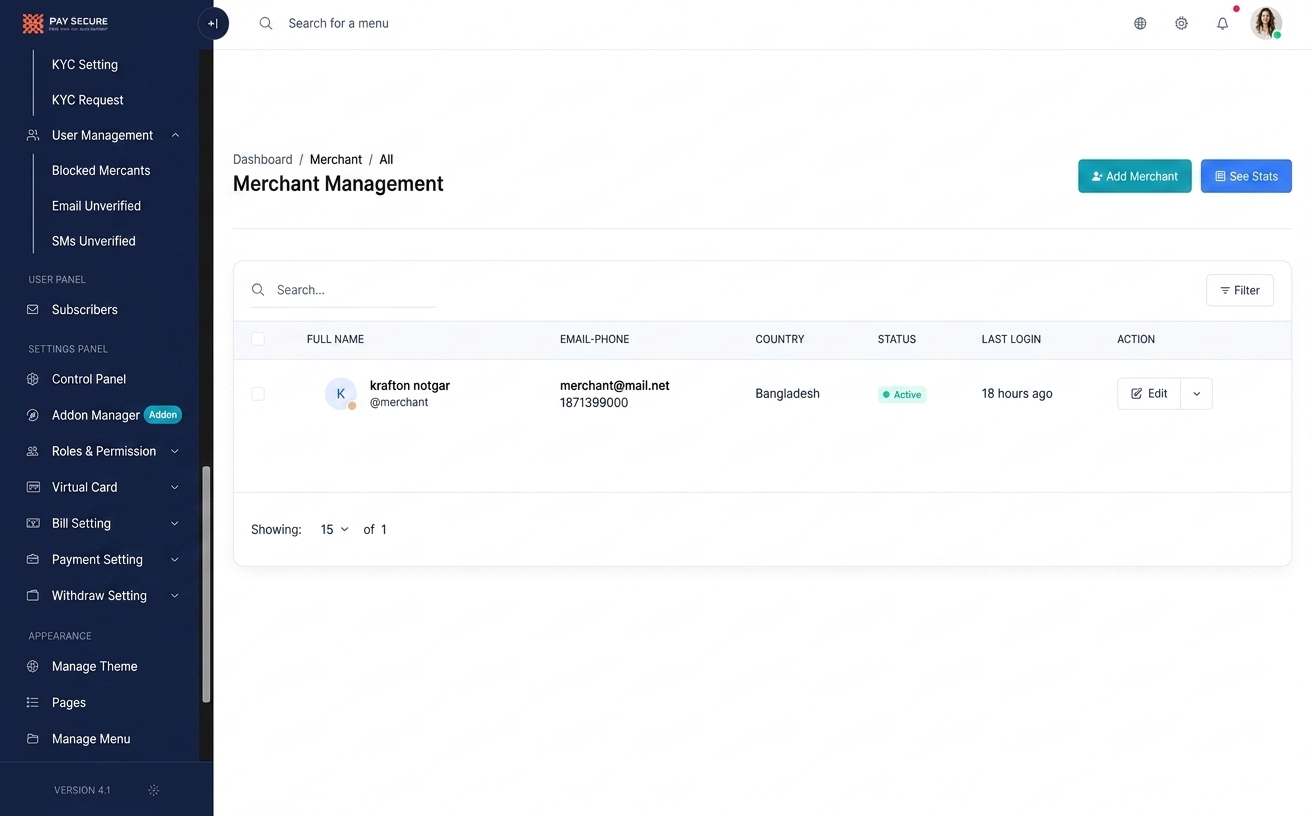Tick the checkbox for krafton notgar
The image size is (1312, 816).
click(x=258, y=394)
